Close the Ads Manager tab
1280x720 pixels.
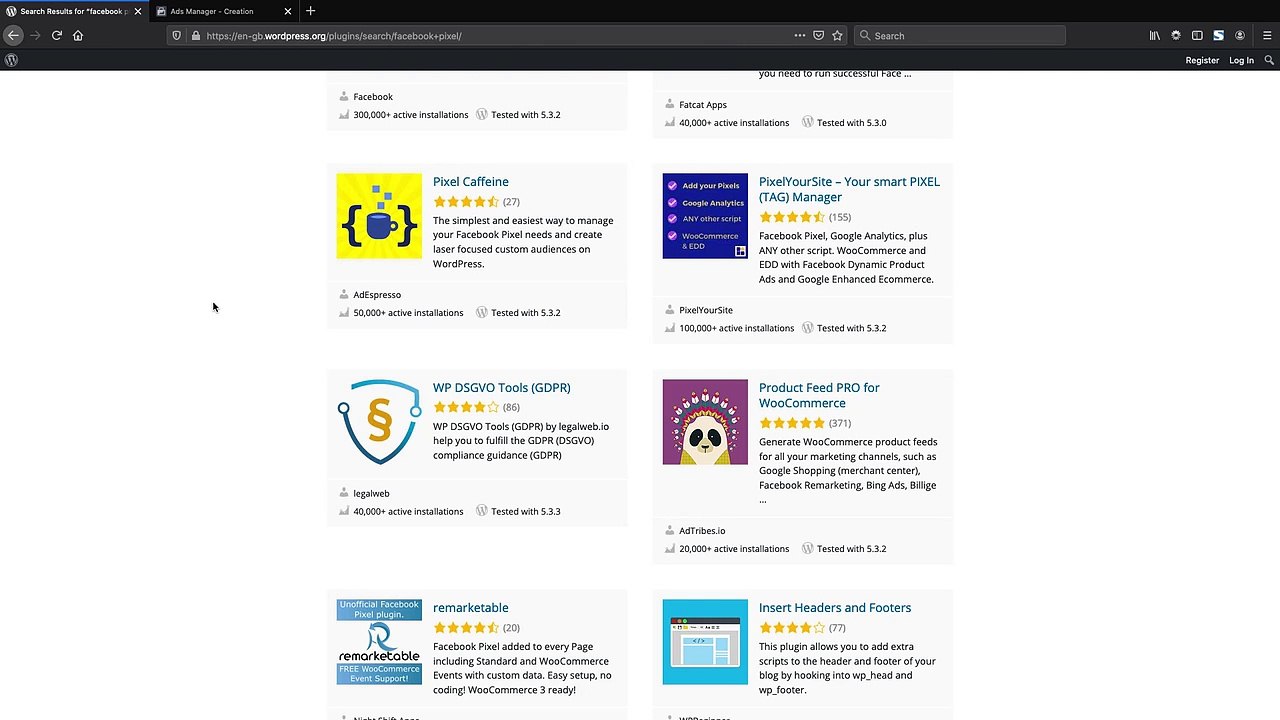pyautogui.click(x=288, y=11)
